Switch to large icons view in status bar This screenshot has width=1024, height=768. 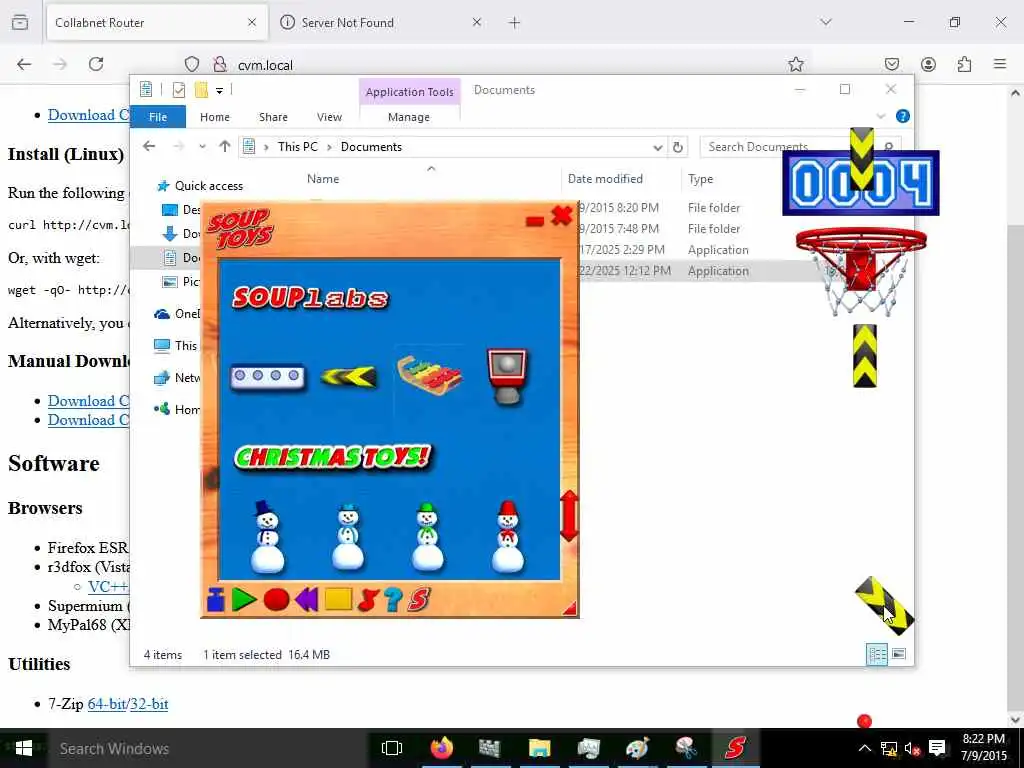pyautogui.click(x=899, y=654)
